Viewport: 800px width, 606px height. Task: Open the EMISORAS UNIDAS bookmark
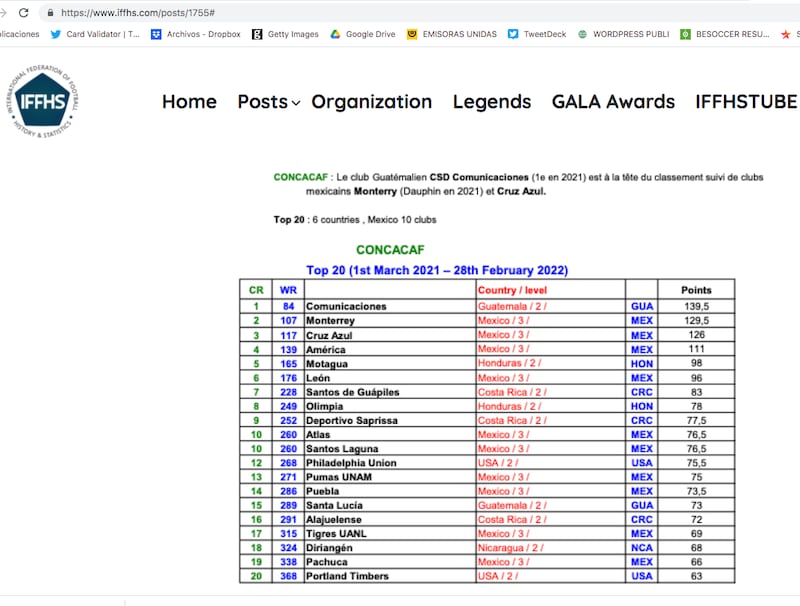click(x=452, y=34)
